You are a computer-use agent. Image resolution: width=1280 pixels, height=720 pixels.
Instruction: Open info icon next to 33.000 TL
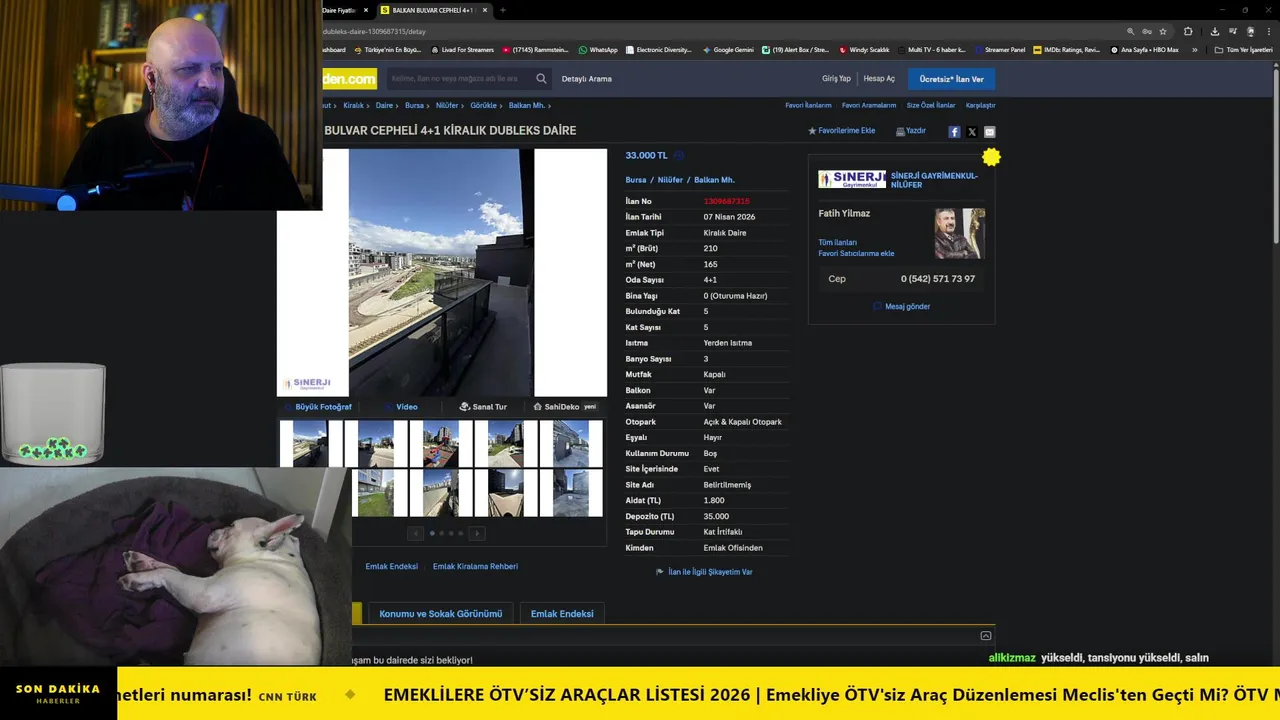point(679,155)
